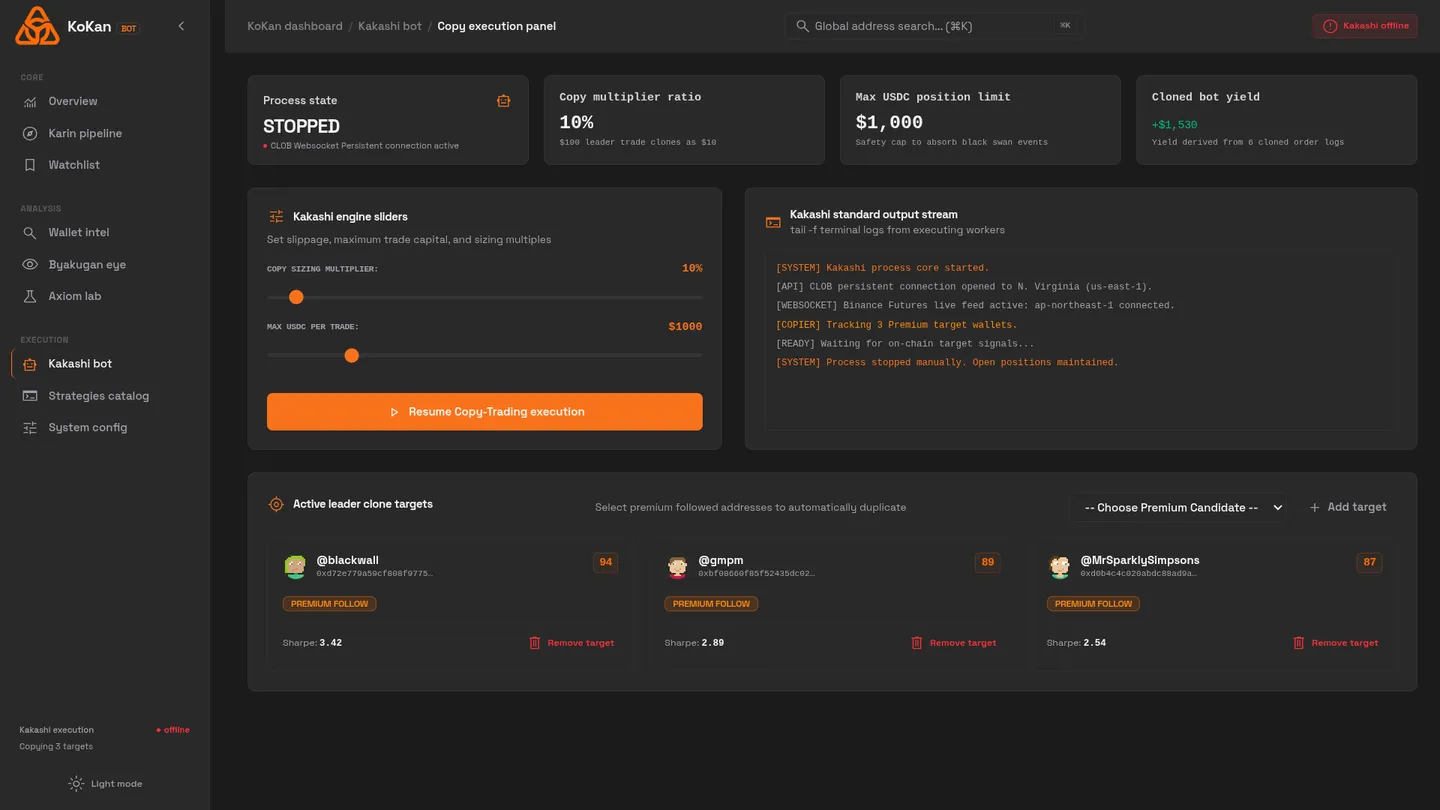Click the trash icon on @MrSparklySimpsons card
Image resolution: width=1440 pixels, height=810 pixels.
click(x=1298, y=643)
